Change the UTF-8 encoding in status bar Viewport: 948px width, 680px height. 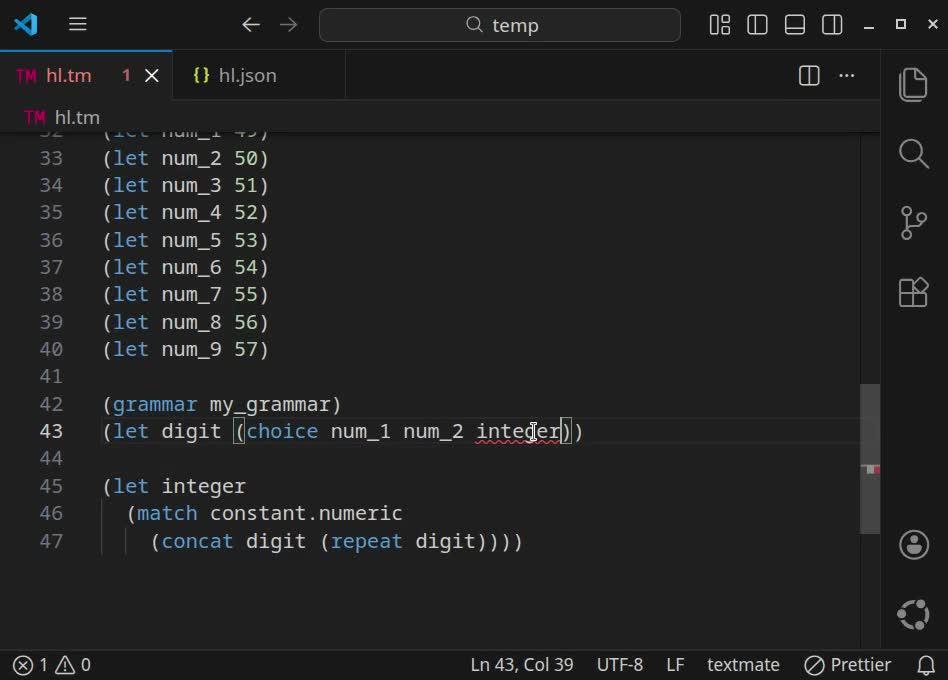point(620,664)
